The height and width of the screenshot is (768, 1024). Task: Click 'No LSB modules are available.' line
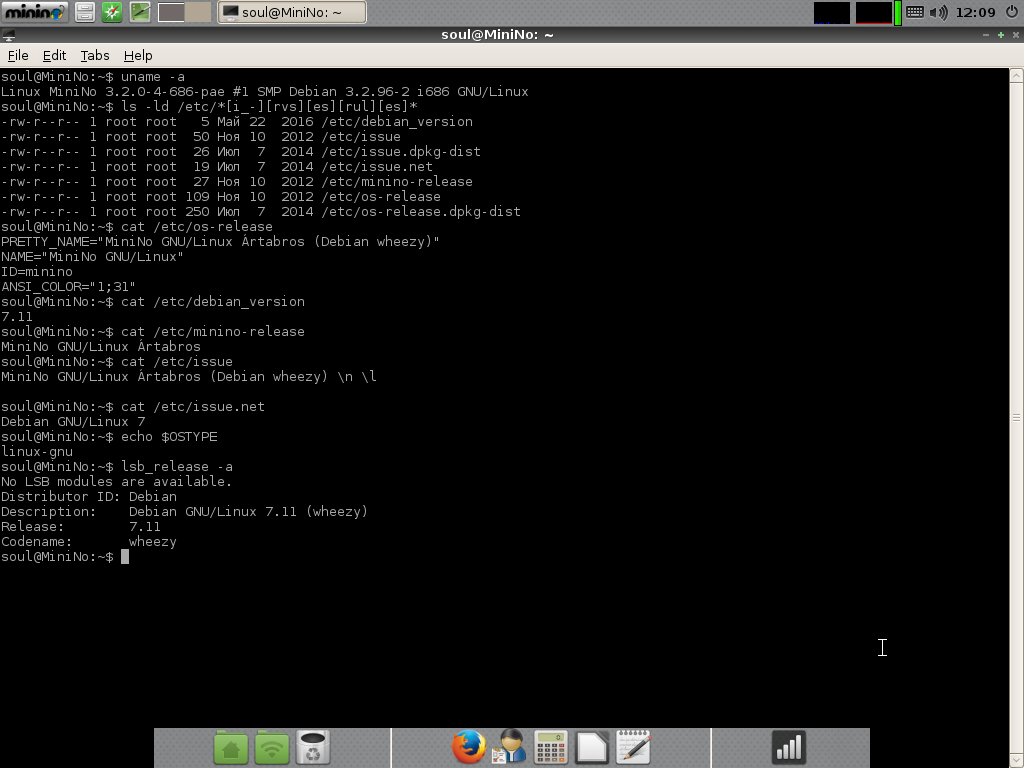point(116,482)
